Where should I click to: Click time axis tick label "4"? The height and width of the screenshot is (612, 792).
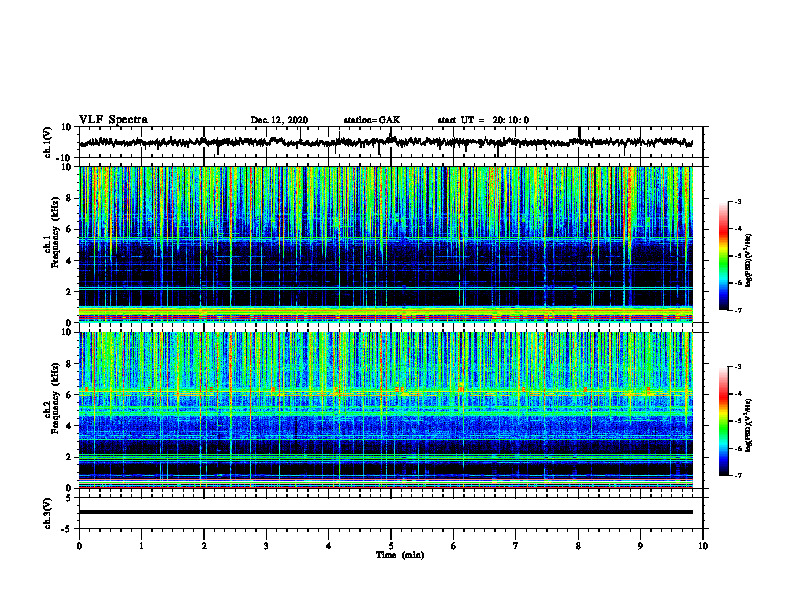point(329,546)
